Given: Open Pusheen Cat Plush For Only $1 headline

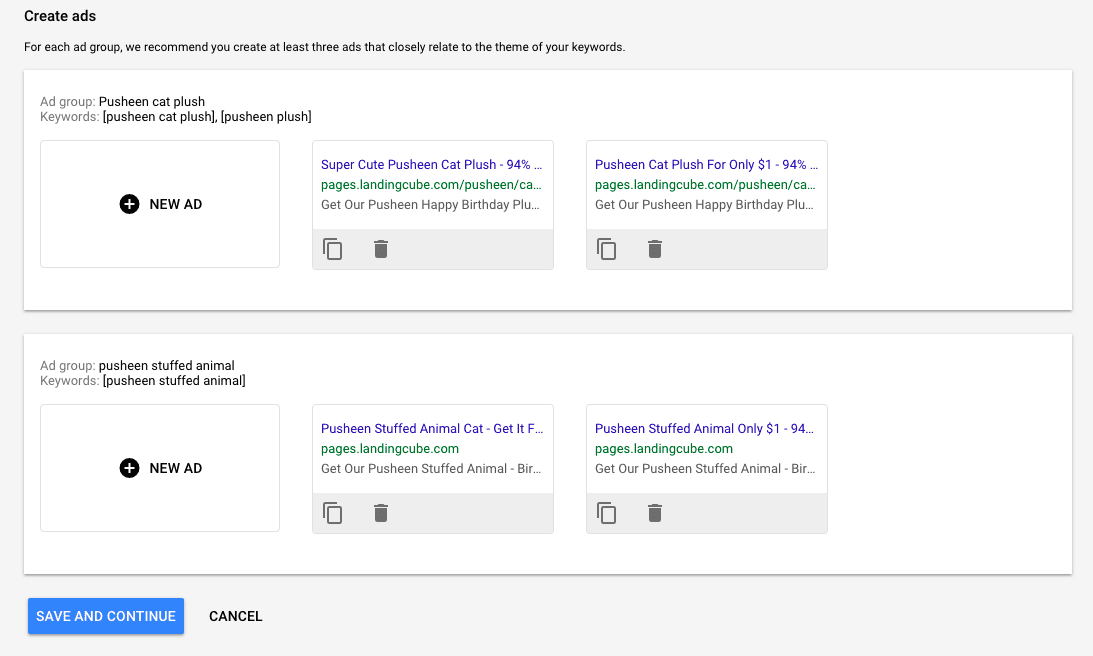Looking at the screenshot, I should (x=706, y=165).
